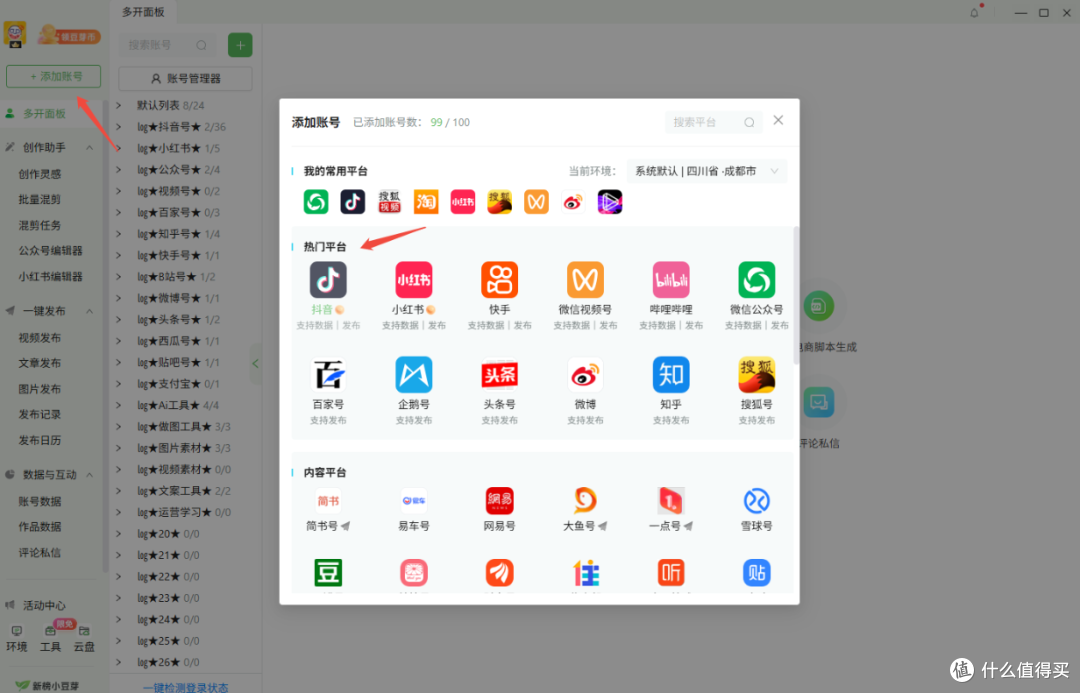Choose the 小红书 platform under 热门平台
This screenshot has width=1080, height=693.
pyautogui.click(x=413, y=280)
